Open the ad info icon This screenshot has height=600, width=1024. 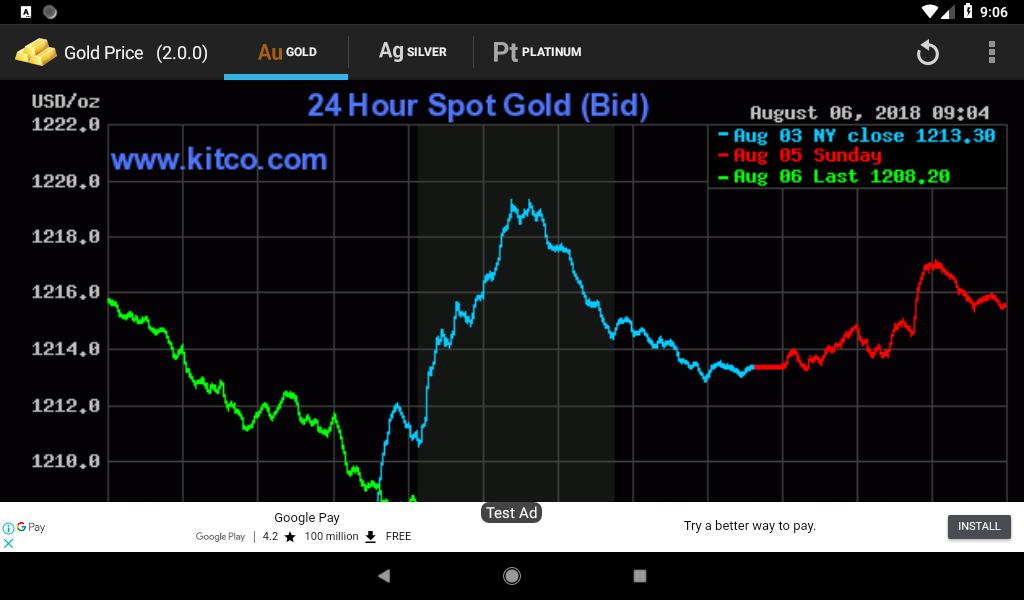[8, 528]
